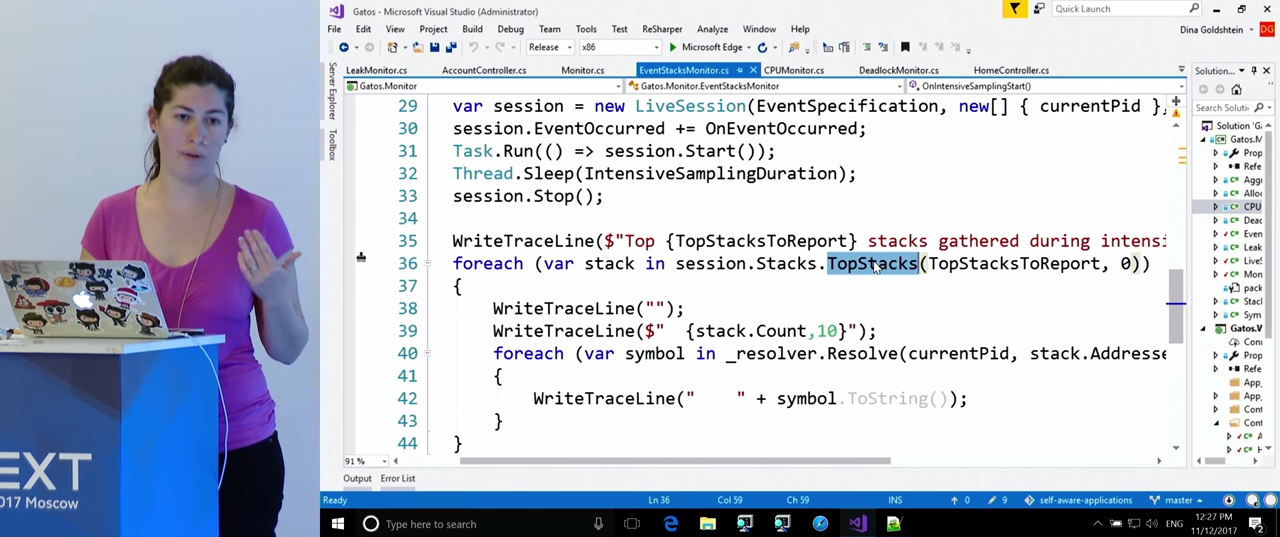This screenshot has width=1280, height=537.
Task: Switch to the Monitor.cs tab
Action: pos(582,70)
